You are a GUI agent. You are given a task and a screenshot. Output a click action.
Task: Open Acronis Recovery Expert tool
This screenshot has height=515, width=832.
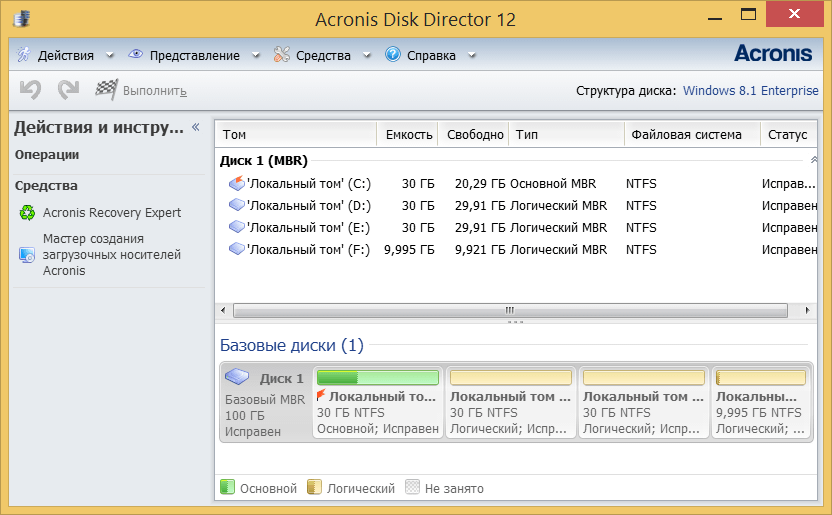coord(111,212)
